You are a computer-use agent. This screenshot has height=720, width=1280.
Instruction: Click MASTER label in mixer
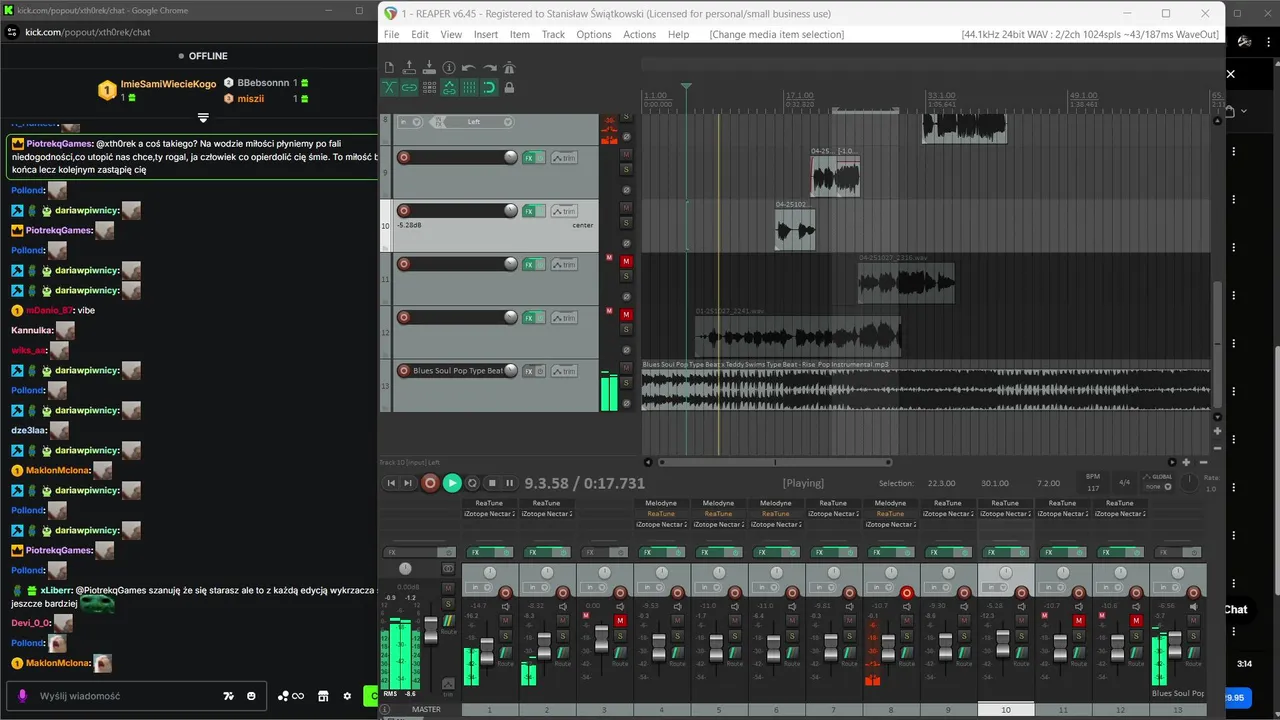click(426, 709)
